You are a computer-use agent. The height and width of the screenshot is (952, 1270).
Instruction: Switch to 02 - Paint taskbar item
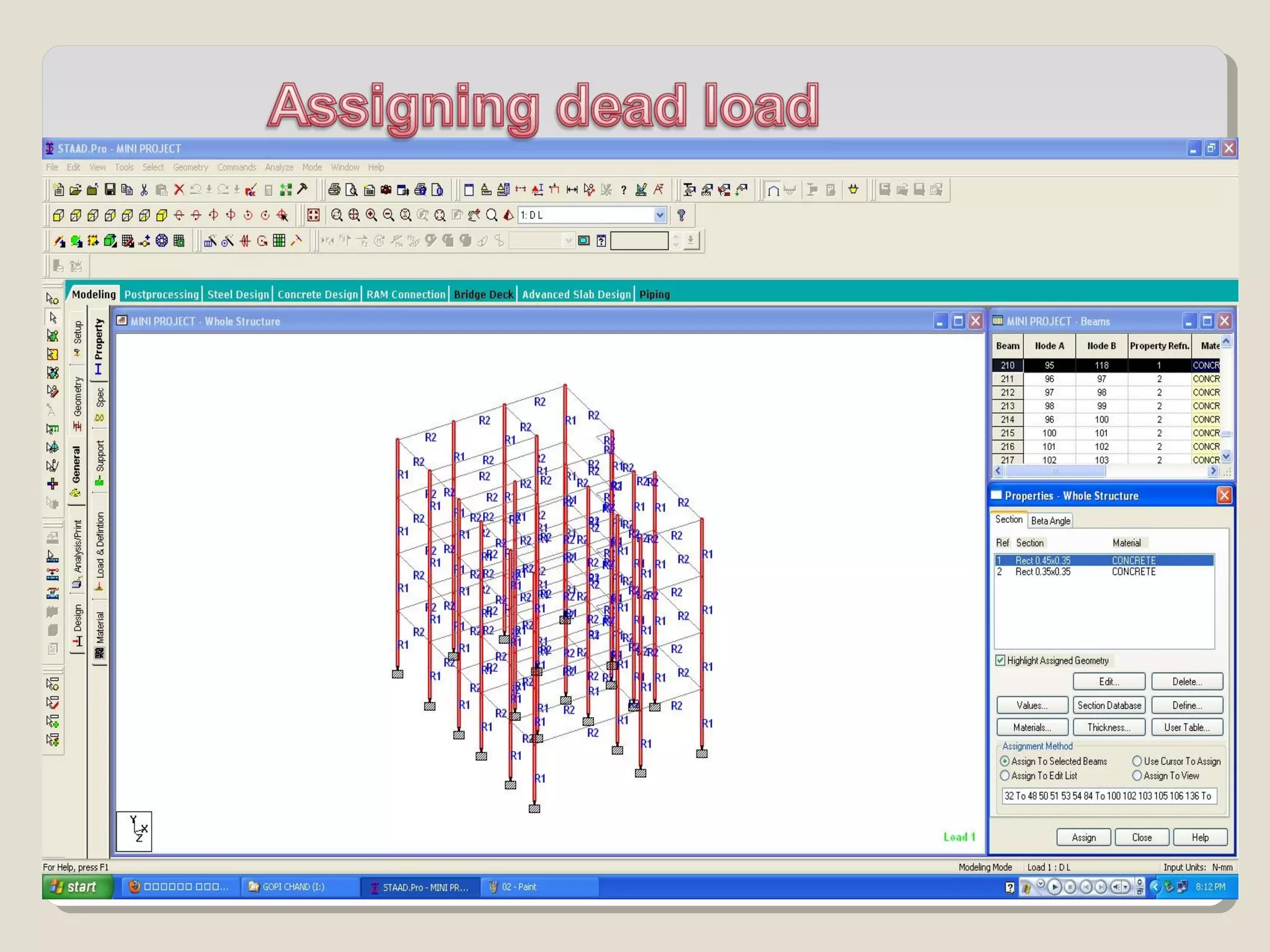coord(540,887)
